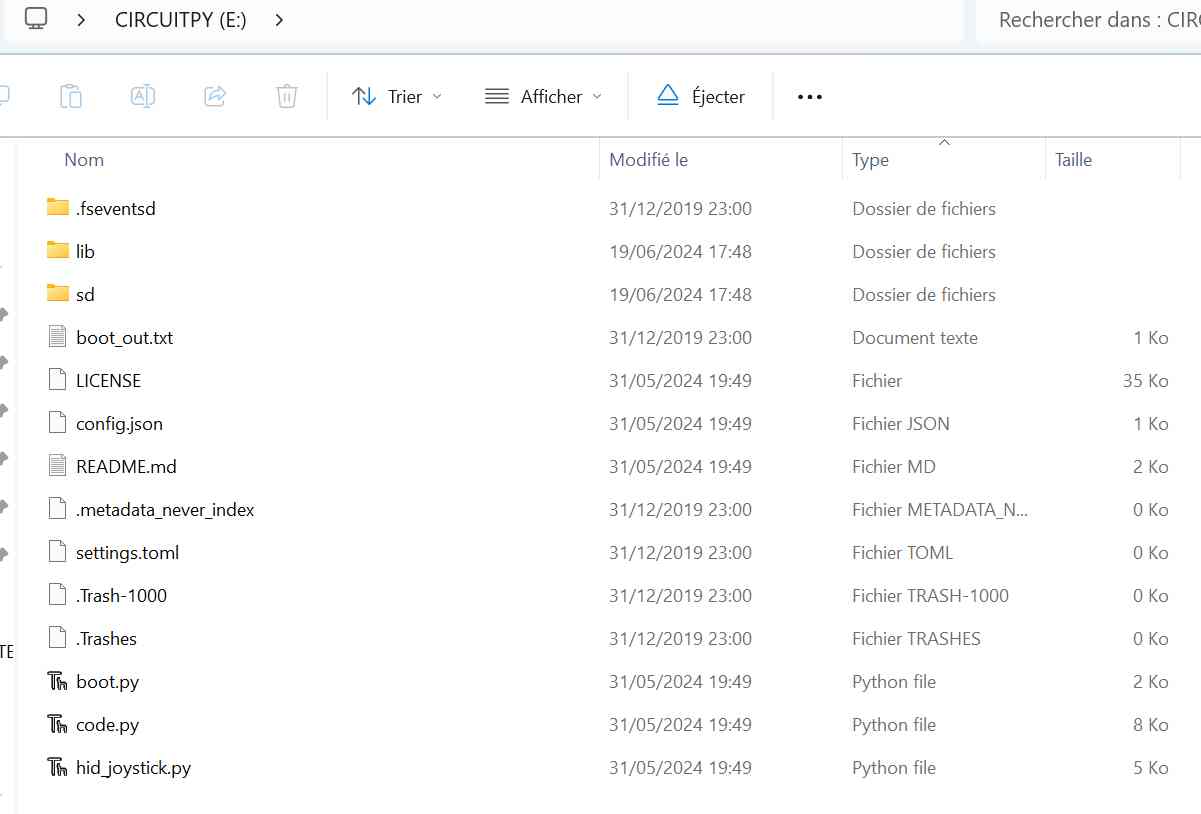Select the .Trash-1000 file name
The image size is (1201, 814).
(x=122, y=596)
